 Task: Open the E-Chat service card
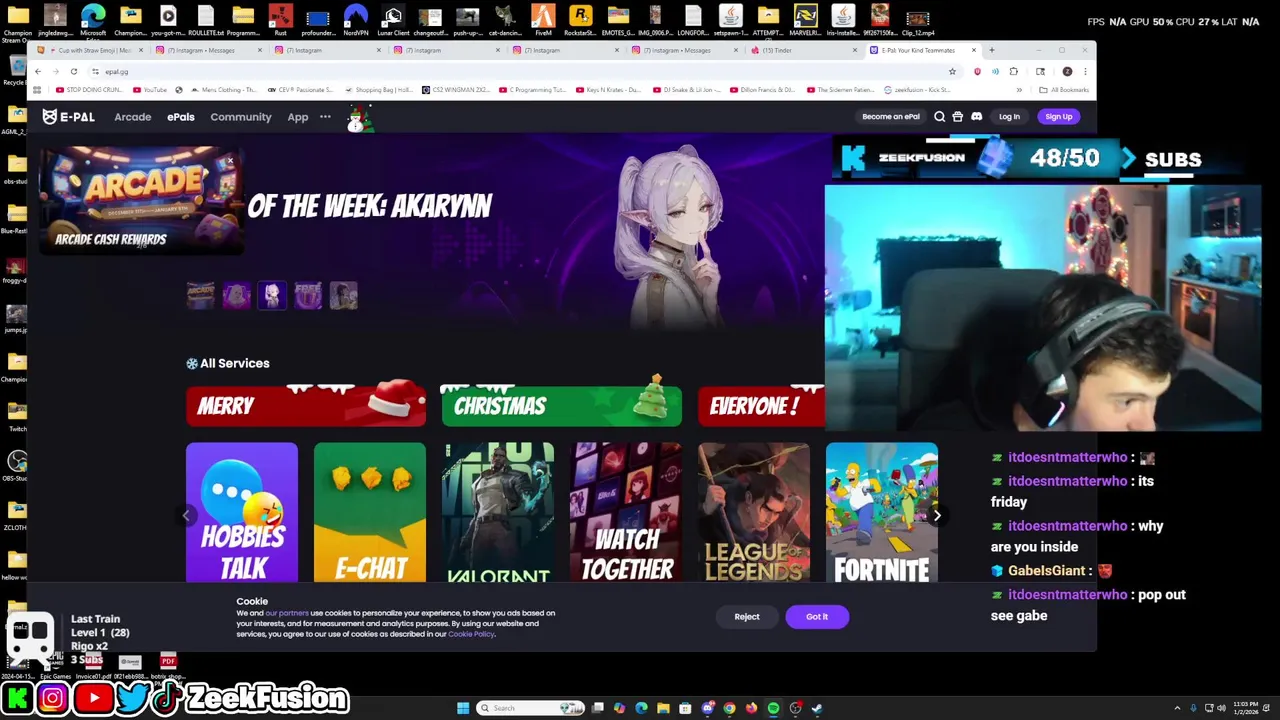(370, 512)
